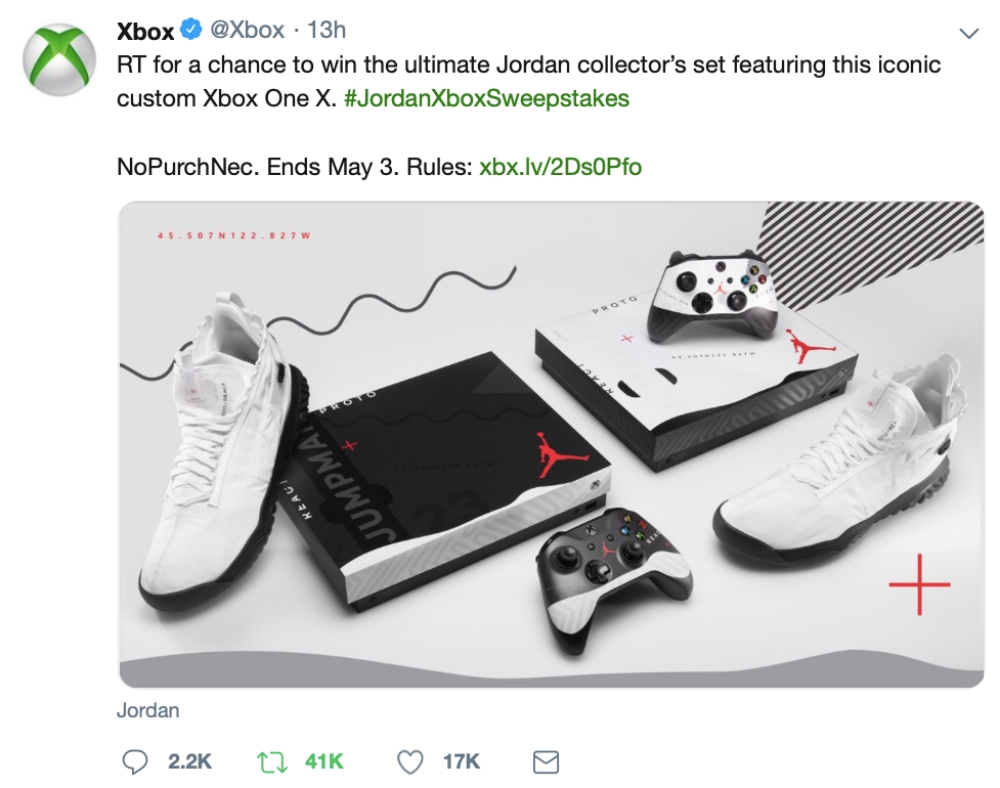This screenshot has height=788, width=1000.
Task: Click the @Xbox handle
Action: pyautogui.click(x=247, y=30)
